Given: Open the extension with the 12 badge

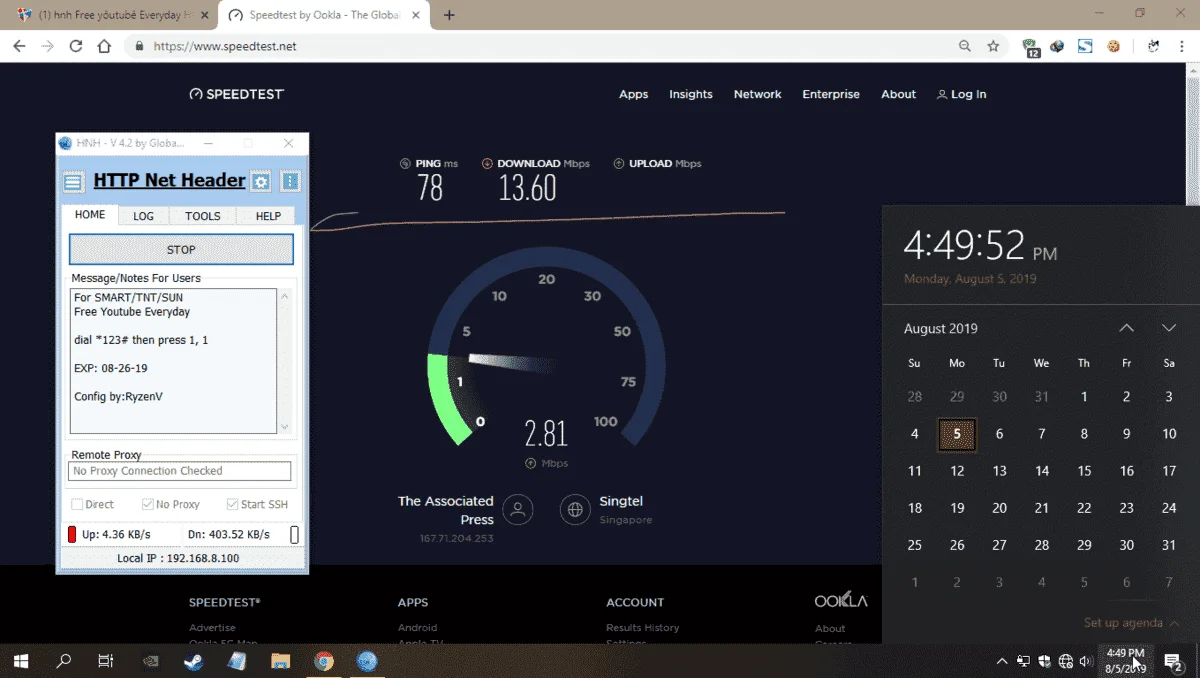Looking at the screenshot, I should tap(1031, 47).
